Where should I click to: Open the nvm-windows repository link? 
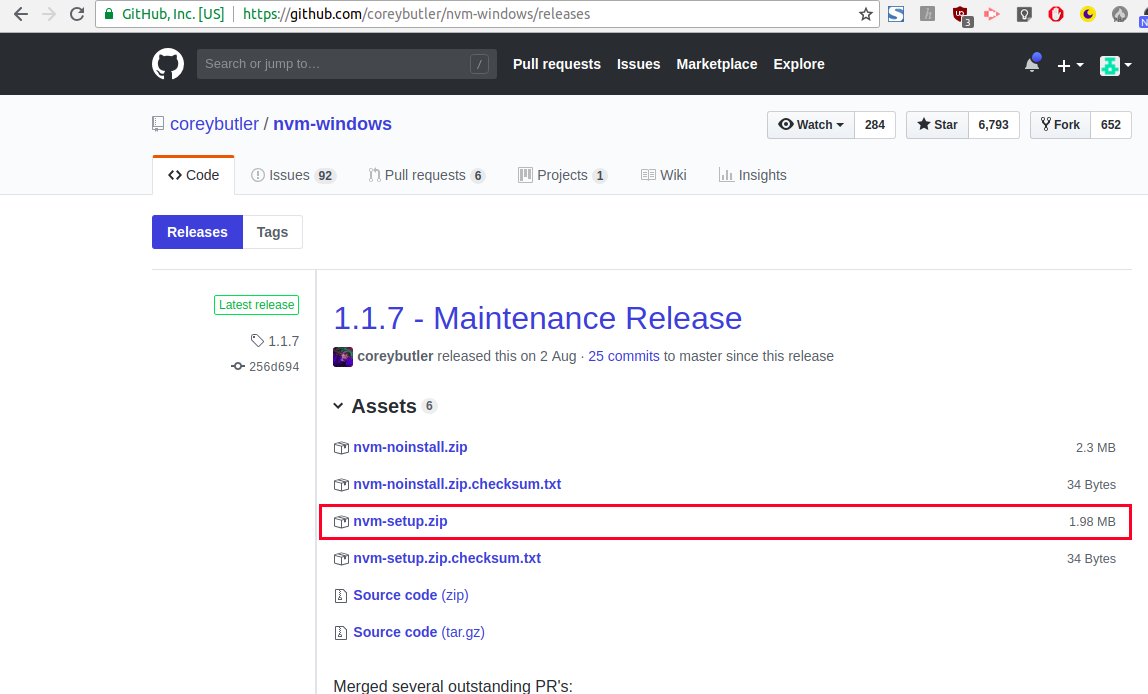tap(332, 124)
